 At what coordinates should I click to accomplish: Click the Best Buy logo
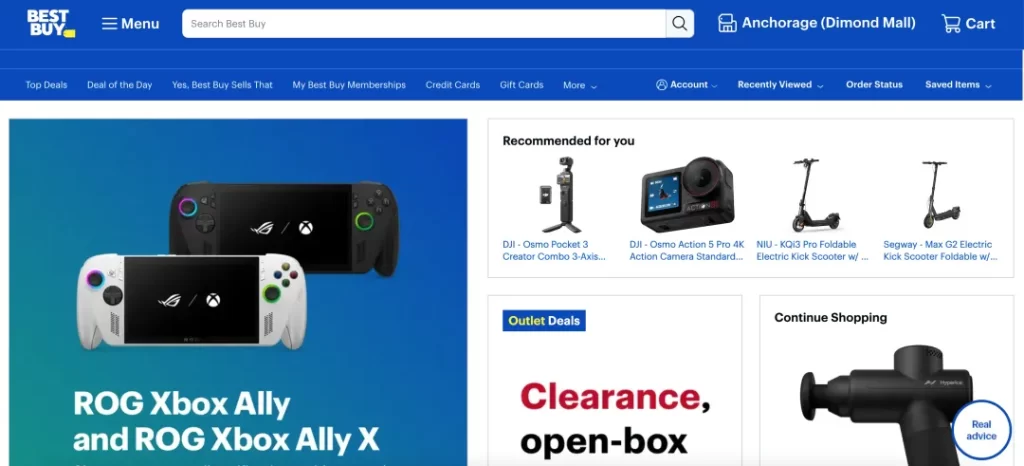(51, 23)
